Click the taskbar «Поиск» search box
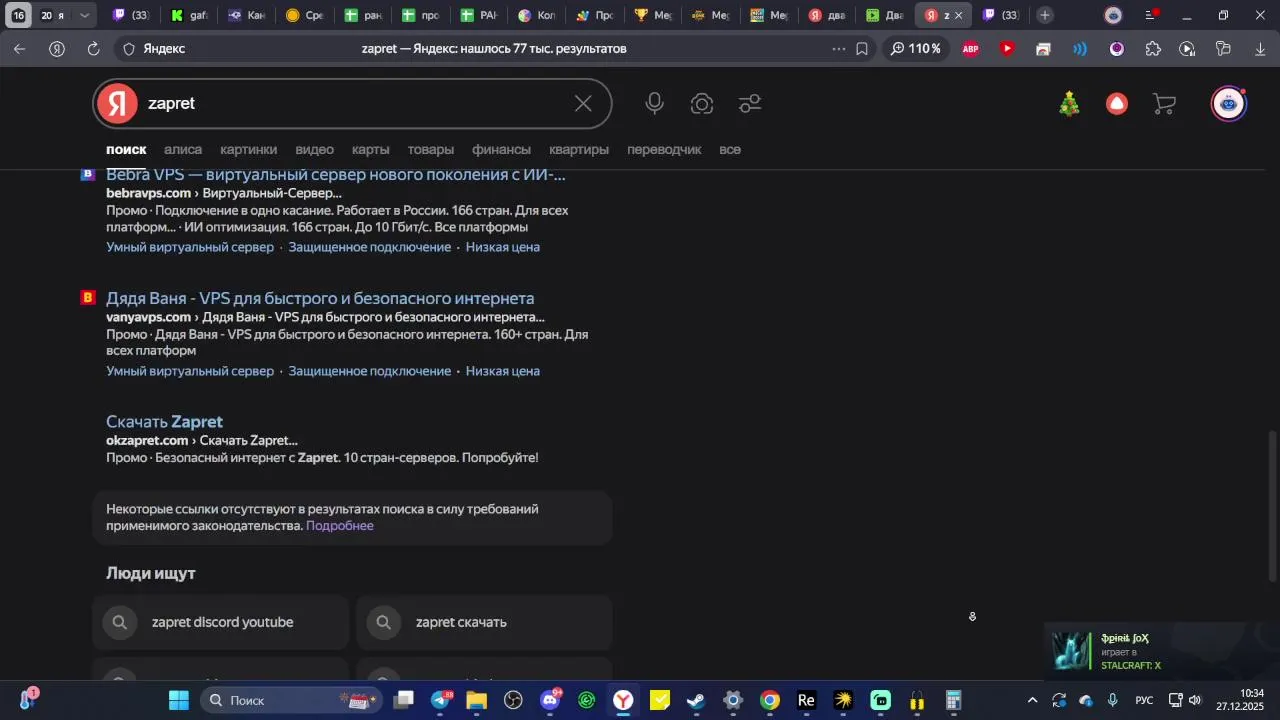Screen dimensions: 1280x720 (x=290, y=700)
